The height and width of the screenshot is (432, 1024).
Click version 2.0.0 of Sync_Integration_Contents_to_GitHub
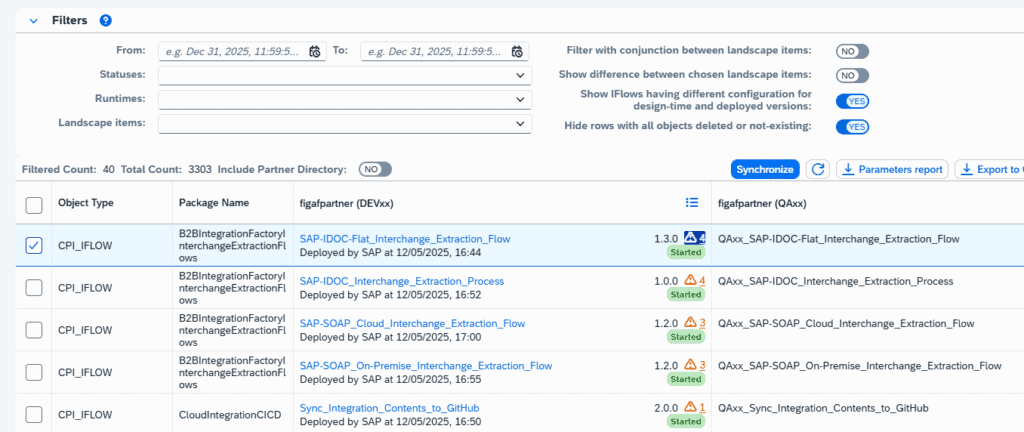(x=666, y=408)
